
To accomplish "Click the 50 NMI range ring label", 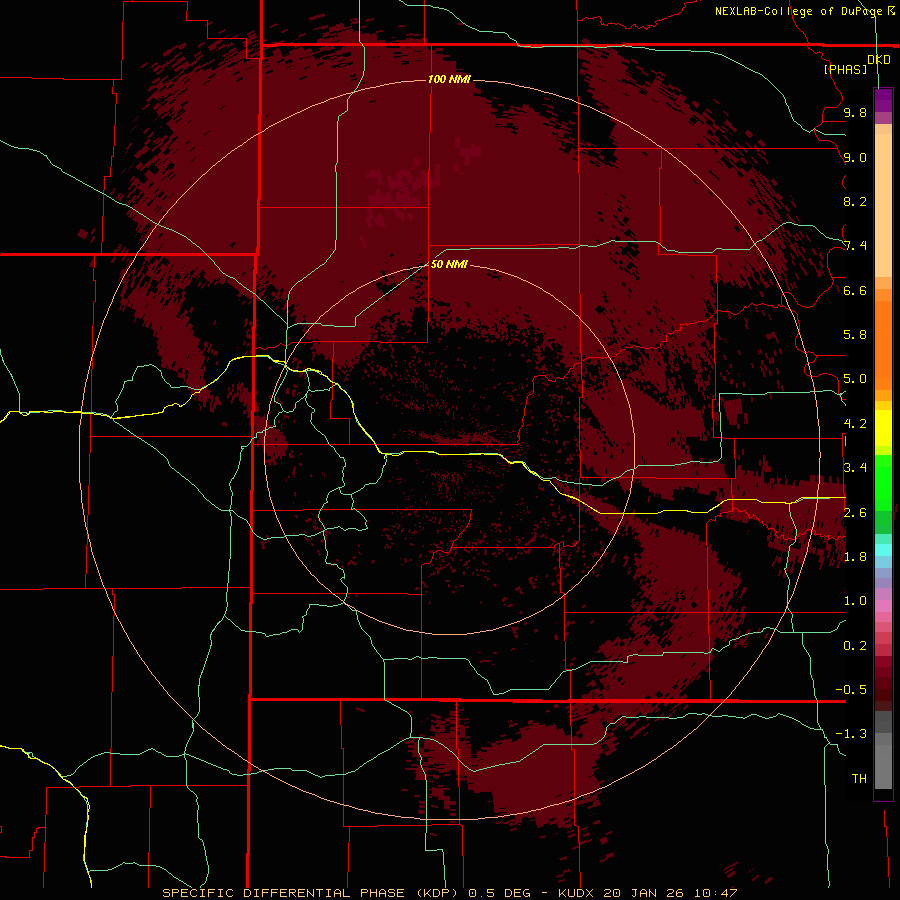I will click(x=449, y=264).
